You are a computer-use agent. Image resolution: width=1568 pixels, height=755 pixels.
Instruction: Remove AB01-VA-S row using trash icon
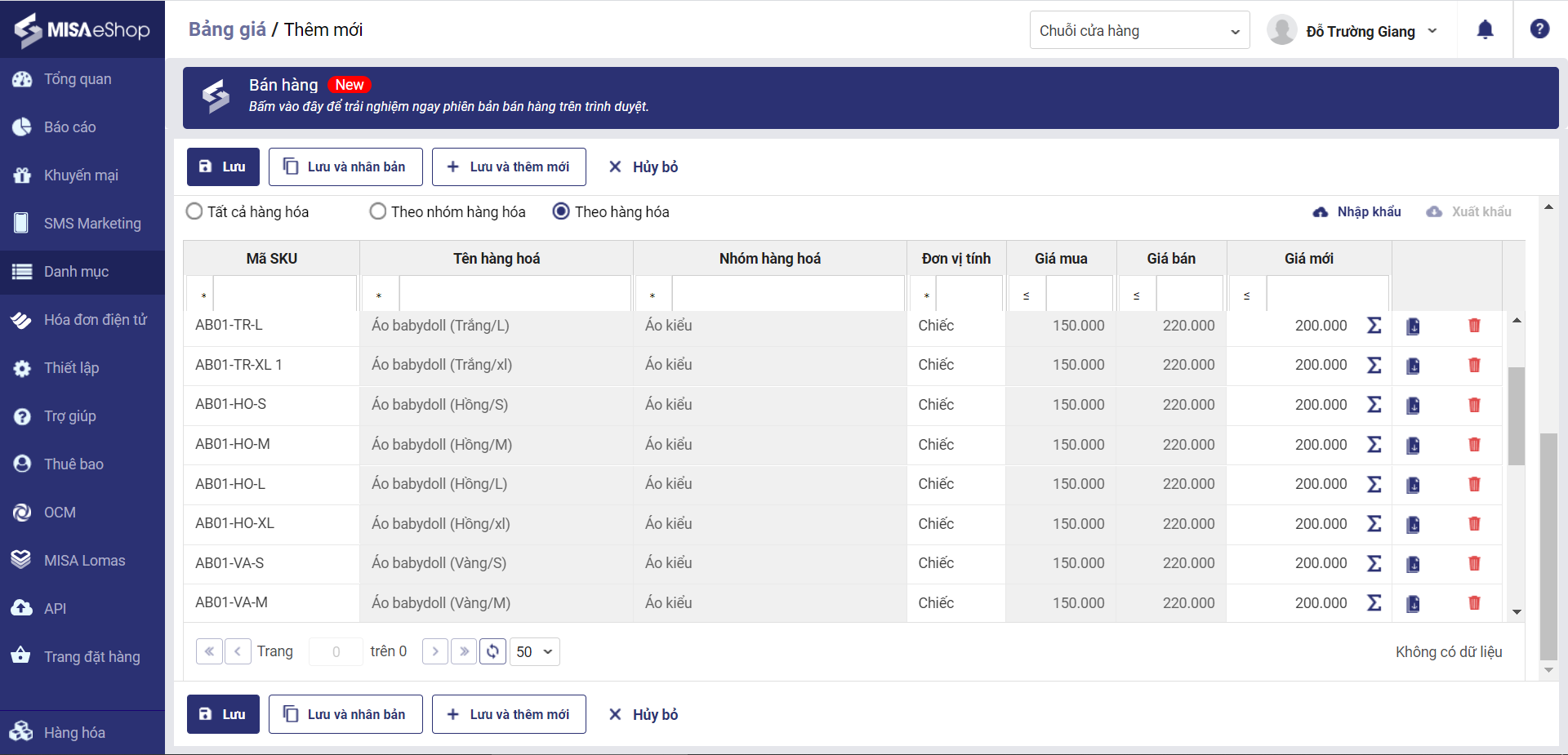[1474, 563]
